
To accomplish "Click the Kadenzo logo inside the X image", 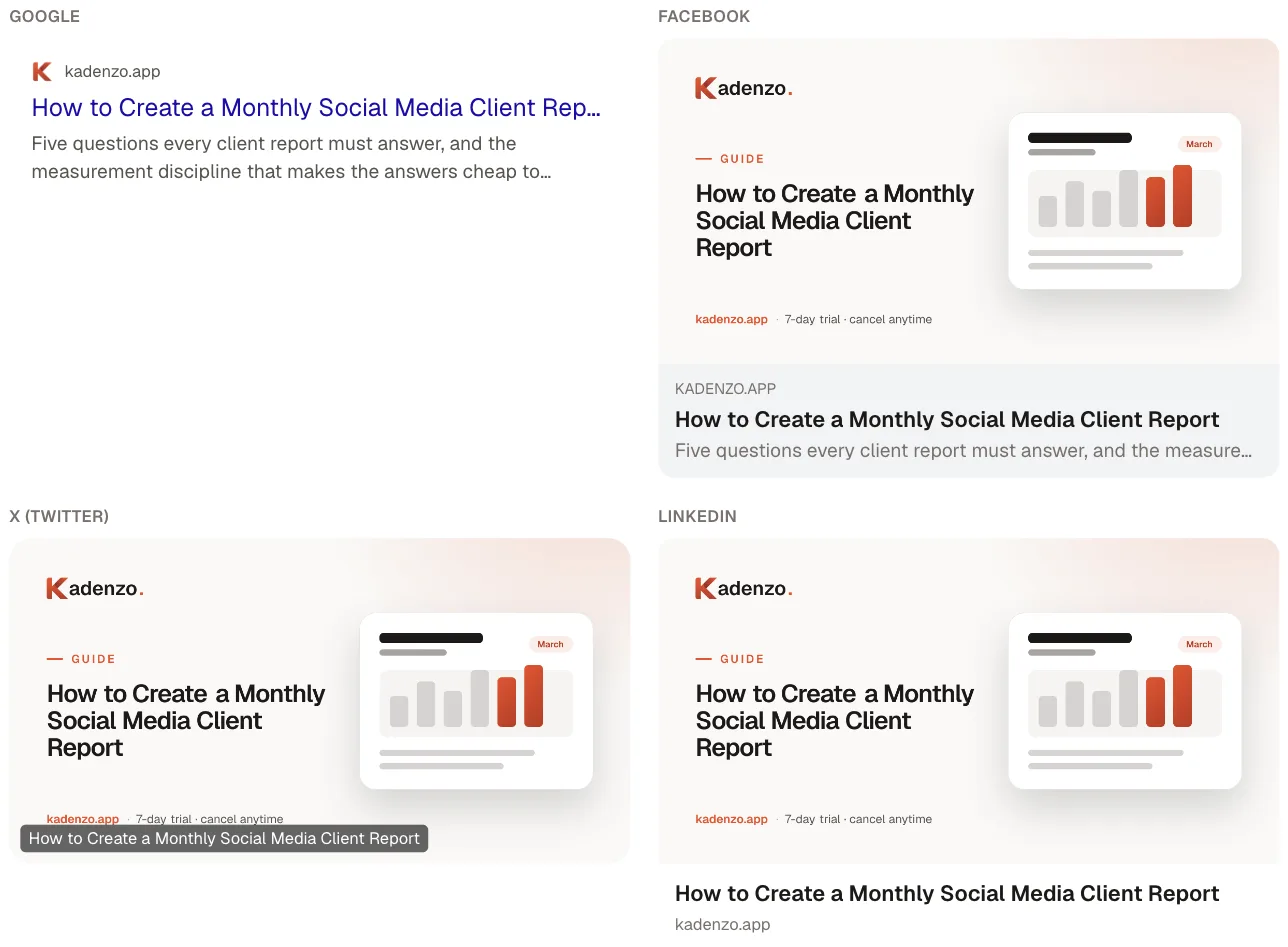I will pos(95,588).
